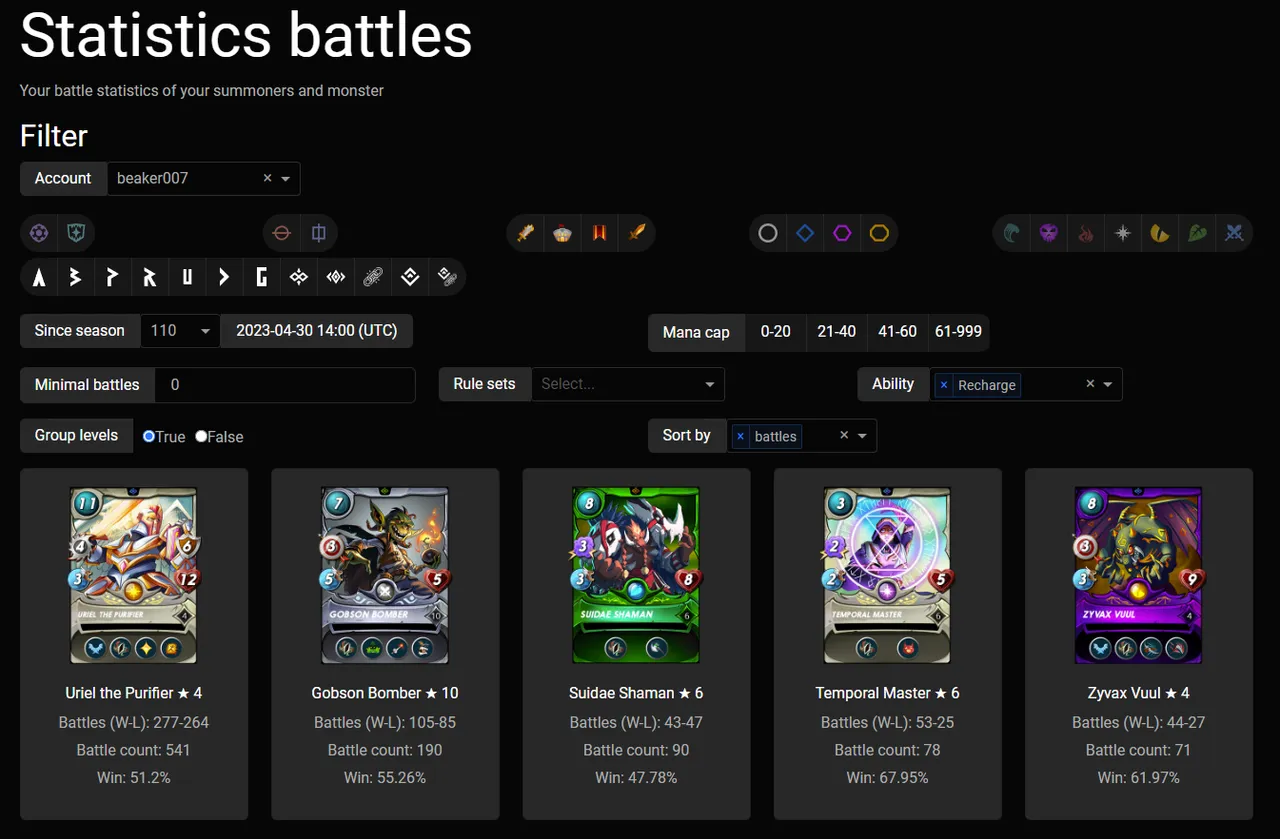This screenshot has width=1280, height=839.
Task: Filter by the gold octagon Legendary rarity
Action: point(879,234)
